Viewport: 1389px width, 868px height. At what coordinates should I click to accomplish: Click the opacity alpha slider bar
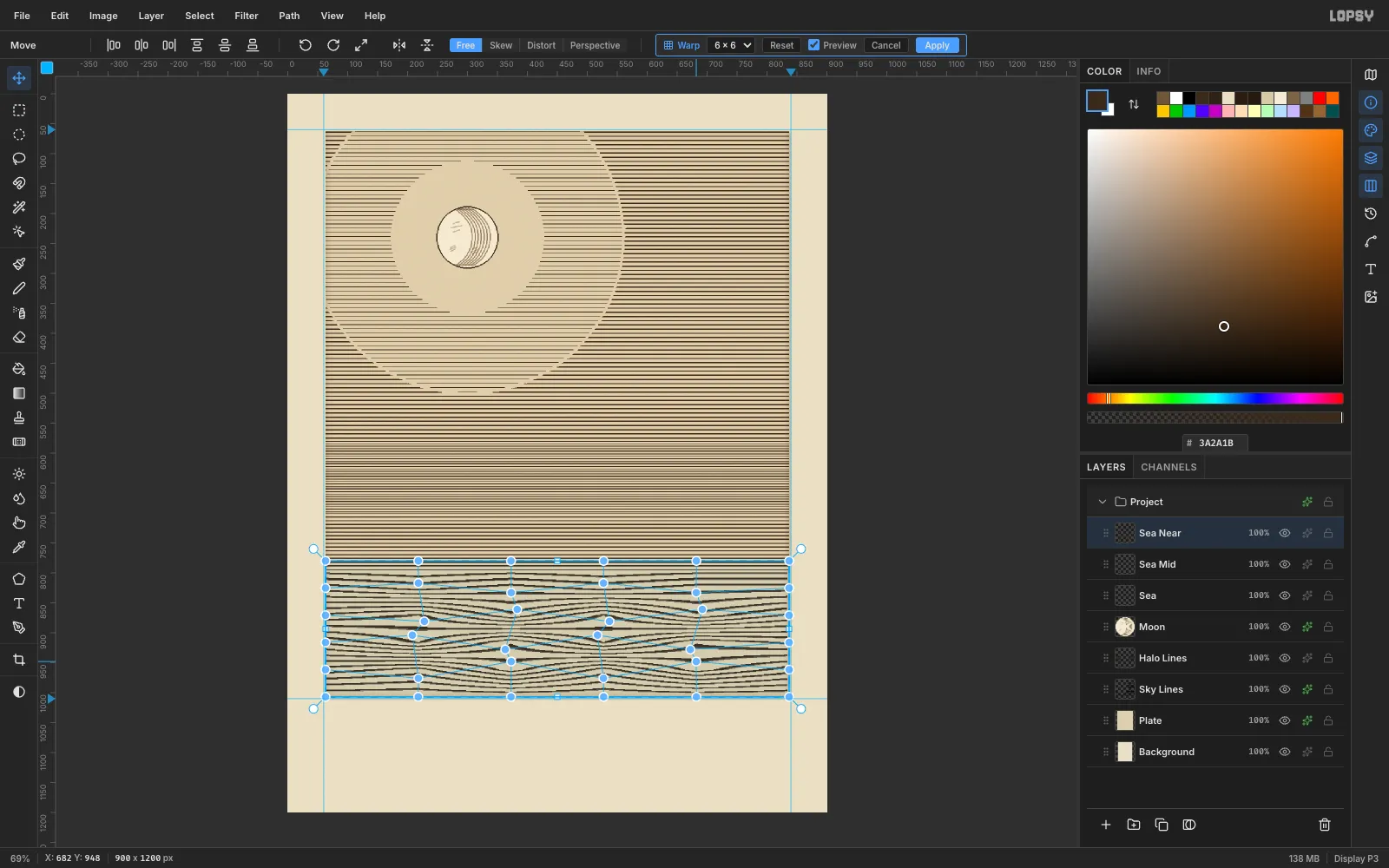pyautogui.click(x=1215, y=418)
